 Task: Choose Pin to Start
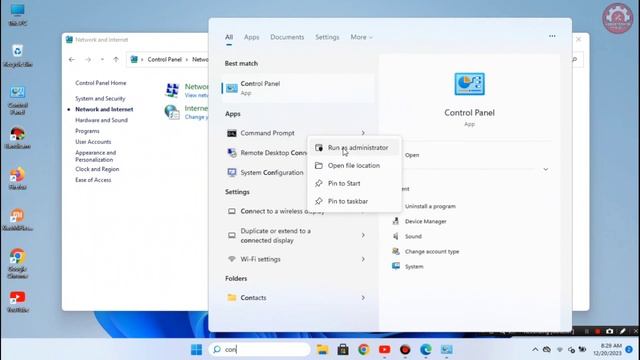(354, 184)
